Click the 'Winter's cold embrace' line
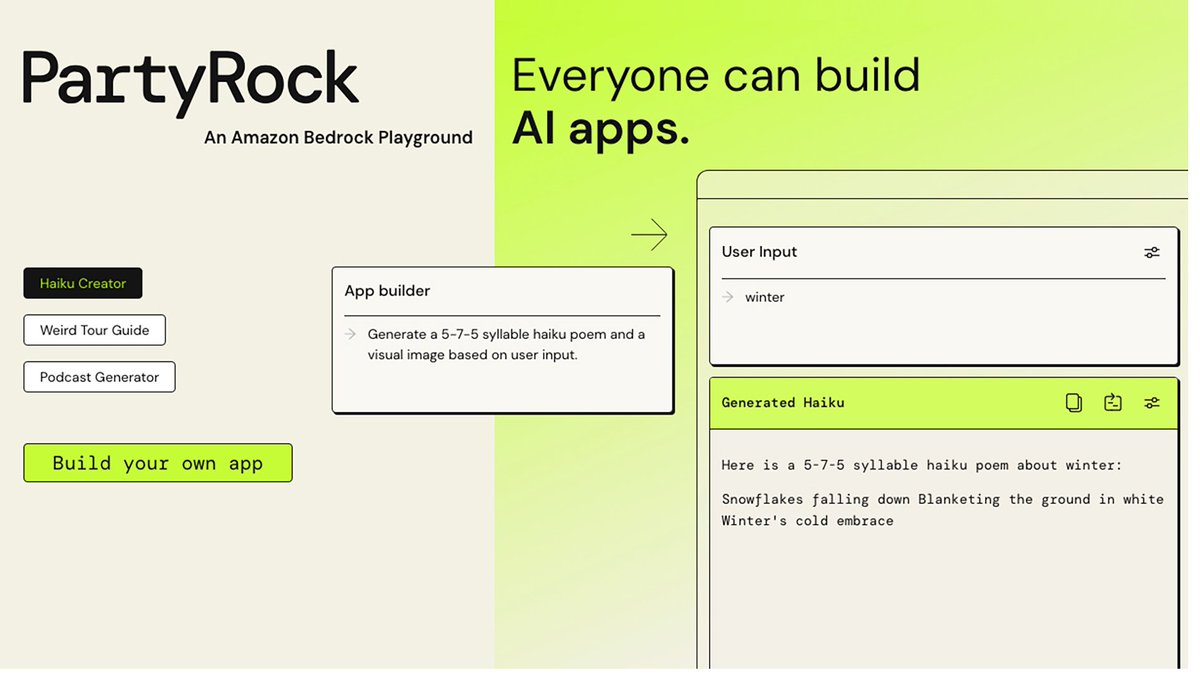The height and width of the screenshot is (675, 1200). pos(807,521)
